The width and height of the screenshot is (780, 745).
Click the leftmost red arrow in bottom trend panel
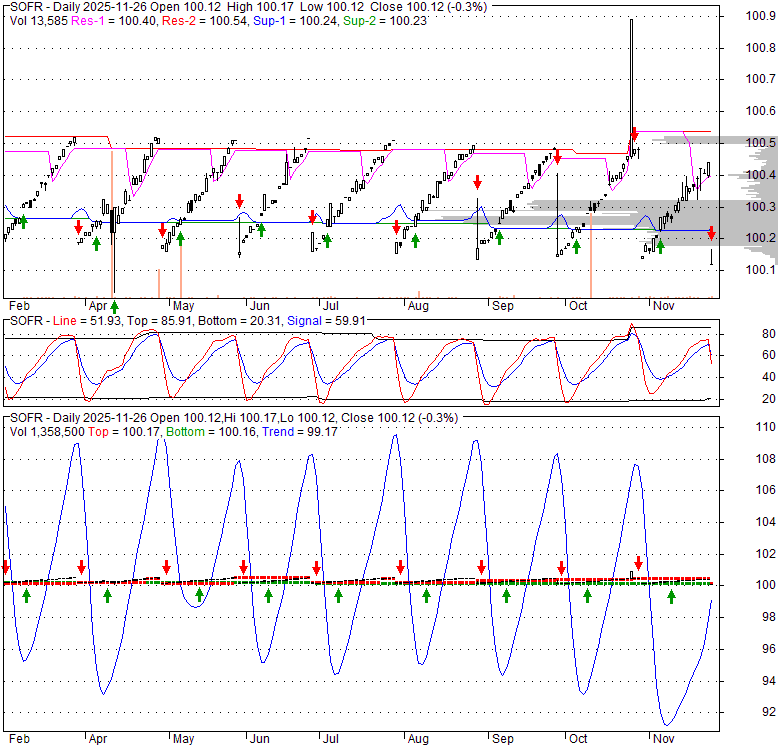pyautogui.click(x=6, y=567)
